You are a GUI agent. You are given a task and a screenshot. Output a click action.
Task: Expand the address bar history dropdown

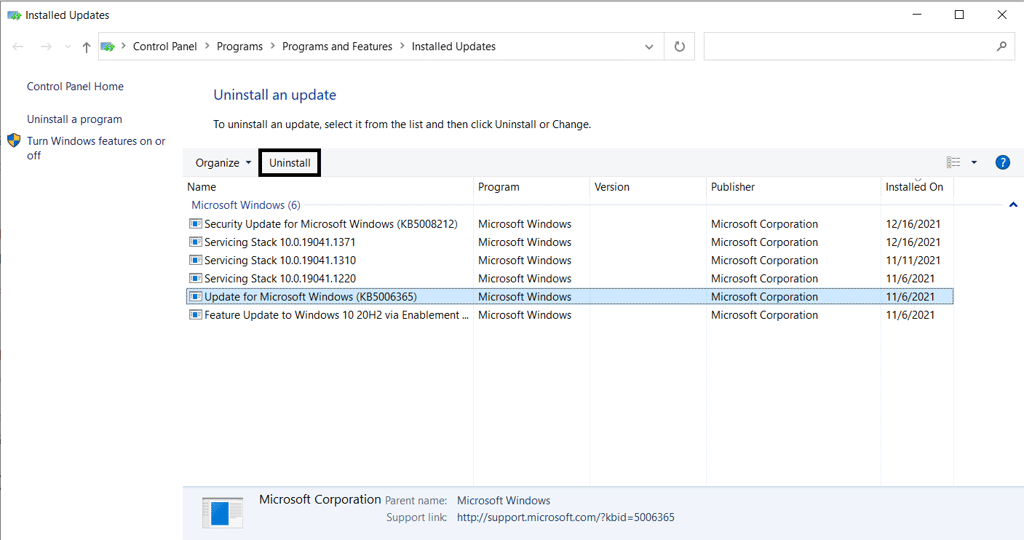[648, 46]
